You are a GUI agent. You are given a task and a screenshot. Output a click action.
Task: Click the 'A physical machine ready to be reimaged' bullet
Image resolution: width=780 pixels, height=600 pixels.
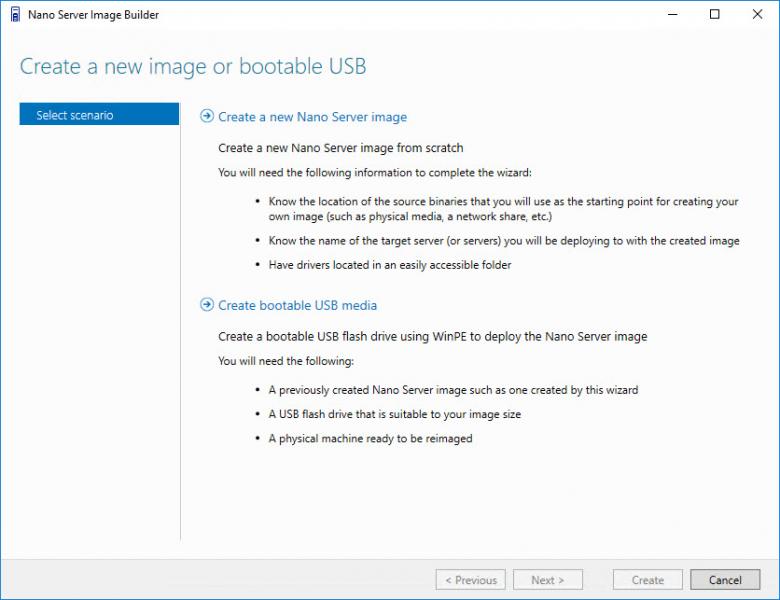point(370,438)
